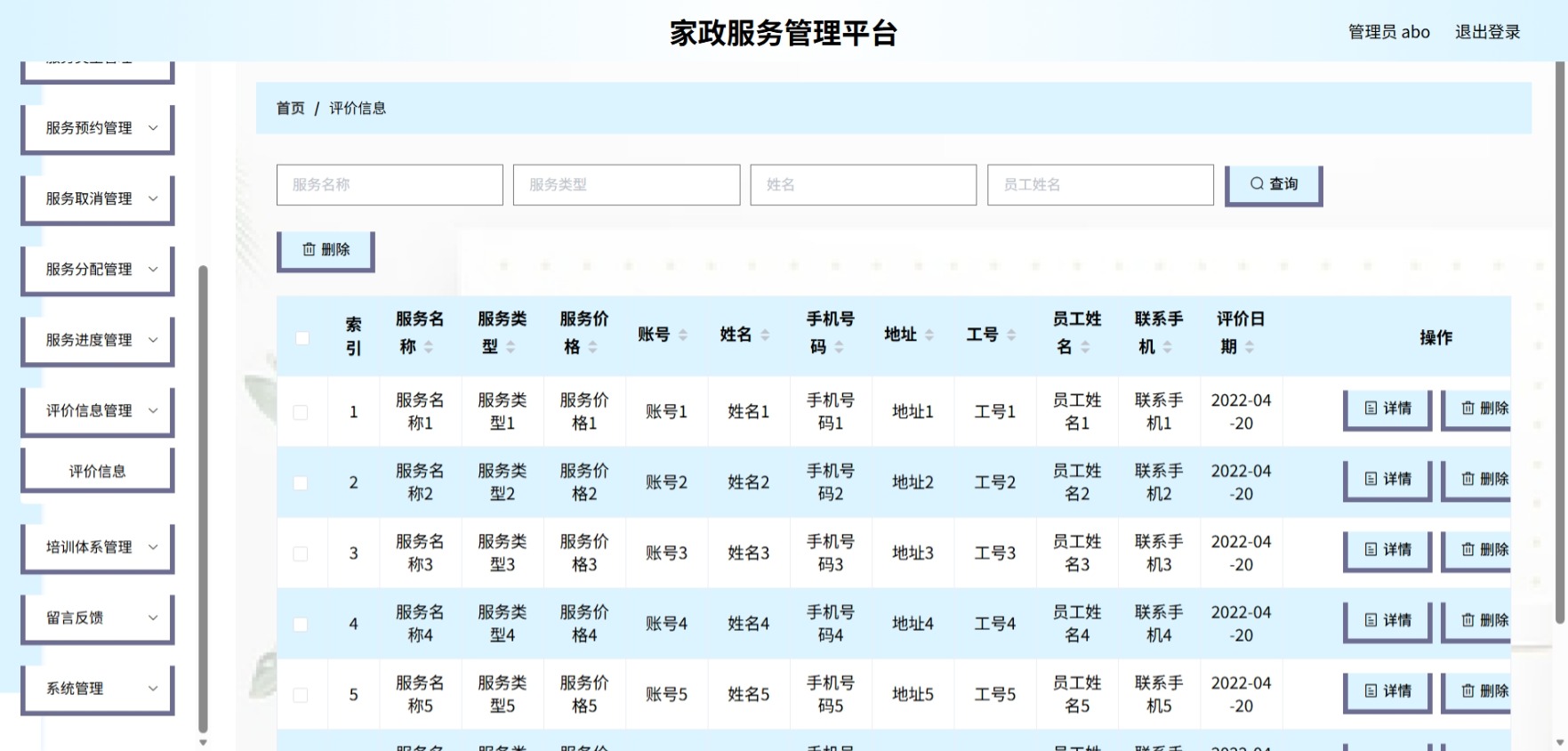Click trash icon in batch 删除 button

309,249
